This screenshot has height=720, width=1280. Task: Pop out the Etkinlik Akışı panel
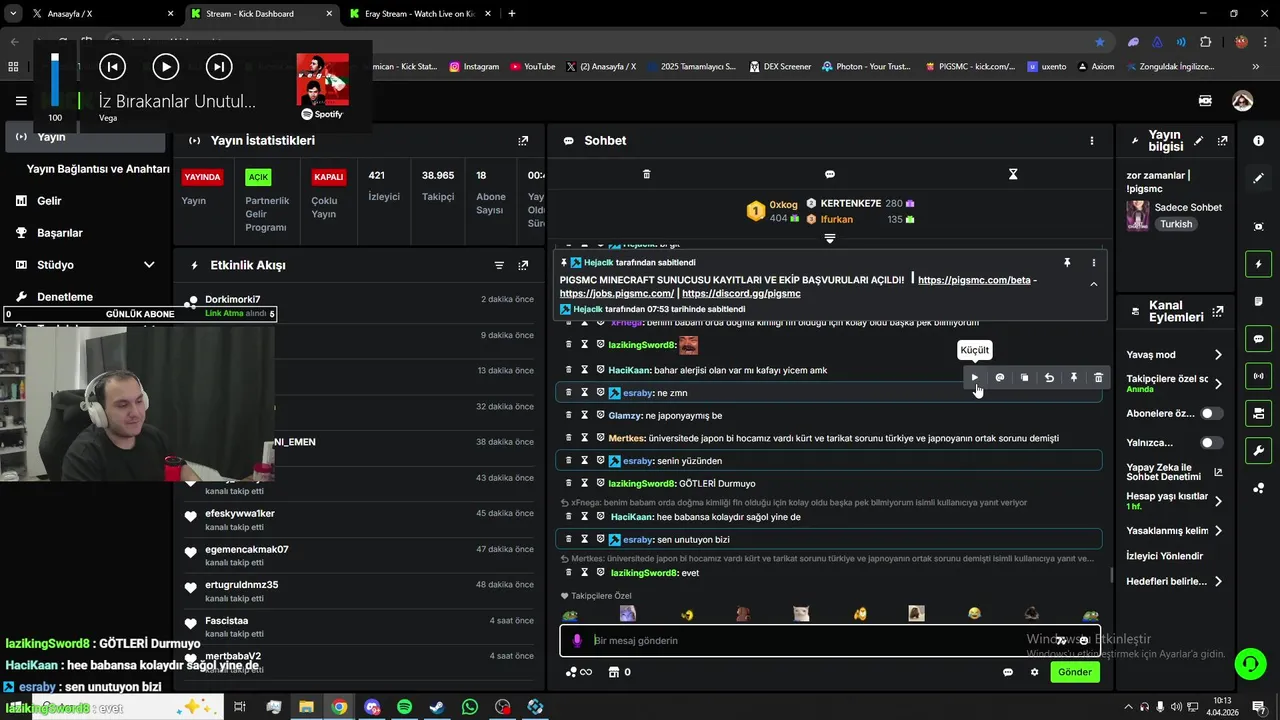[523, 265]
